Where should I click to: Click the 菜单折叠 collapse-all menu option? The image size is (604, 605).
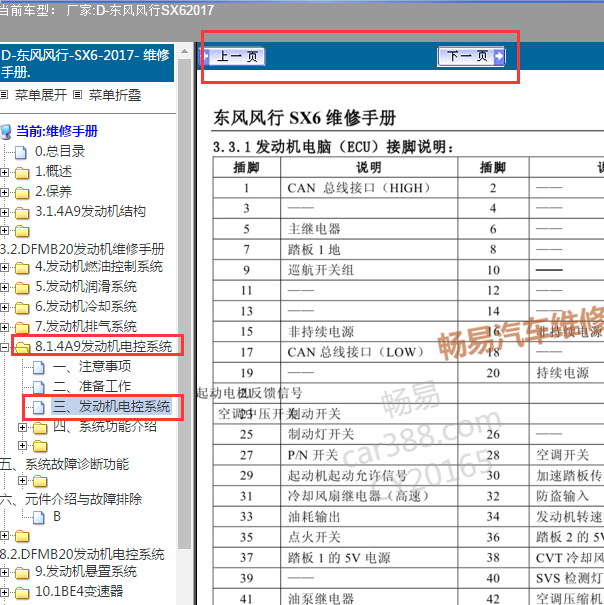point(114,95)
